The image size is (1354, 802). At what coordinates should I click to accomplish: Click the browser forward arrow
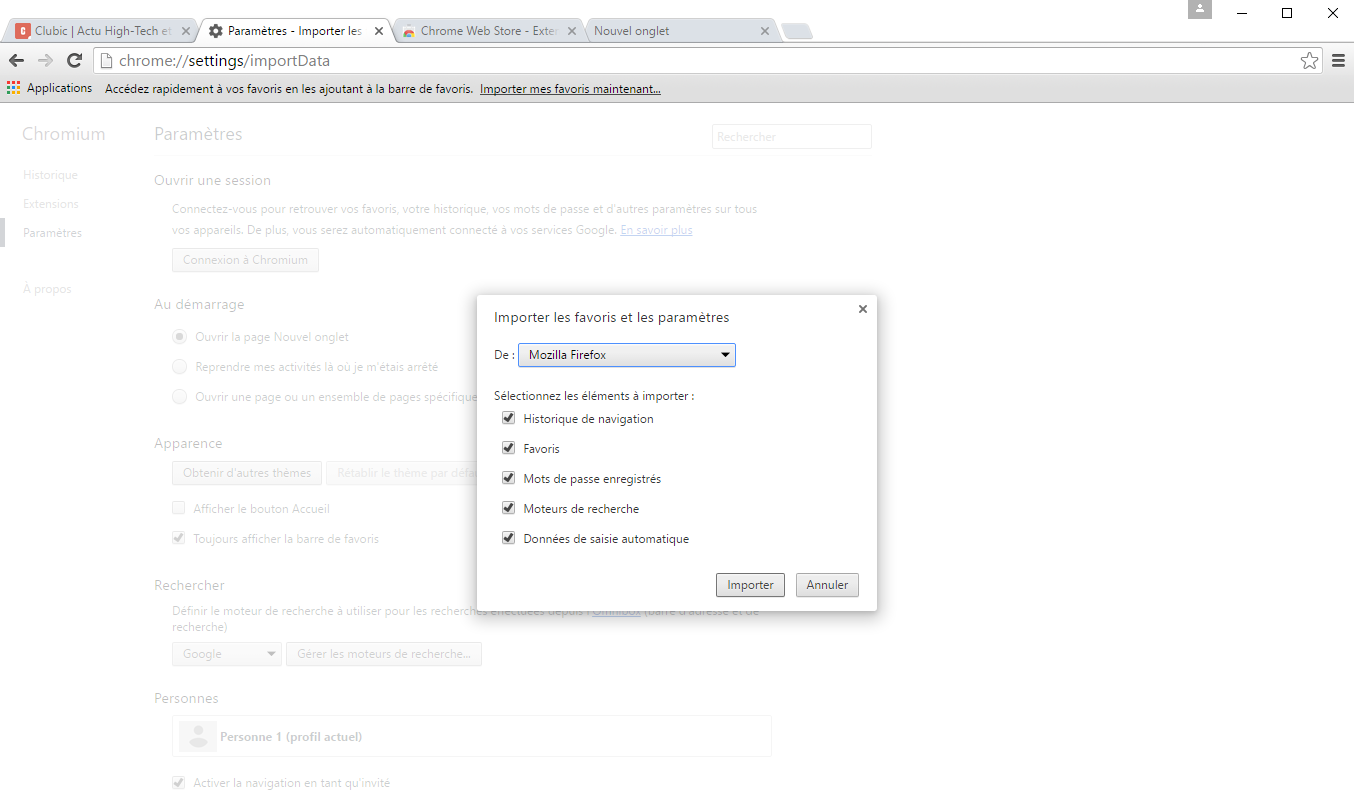tap(45, 61)
